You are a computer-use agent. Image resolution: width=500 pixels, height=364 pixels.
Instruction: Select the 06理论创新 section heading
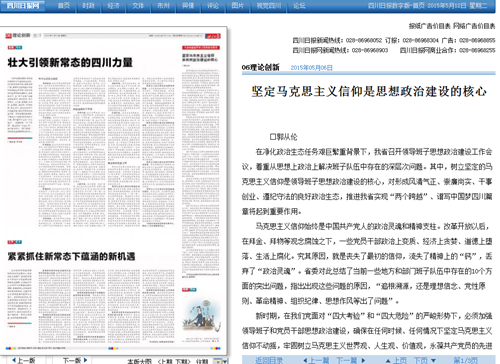260,67
